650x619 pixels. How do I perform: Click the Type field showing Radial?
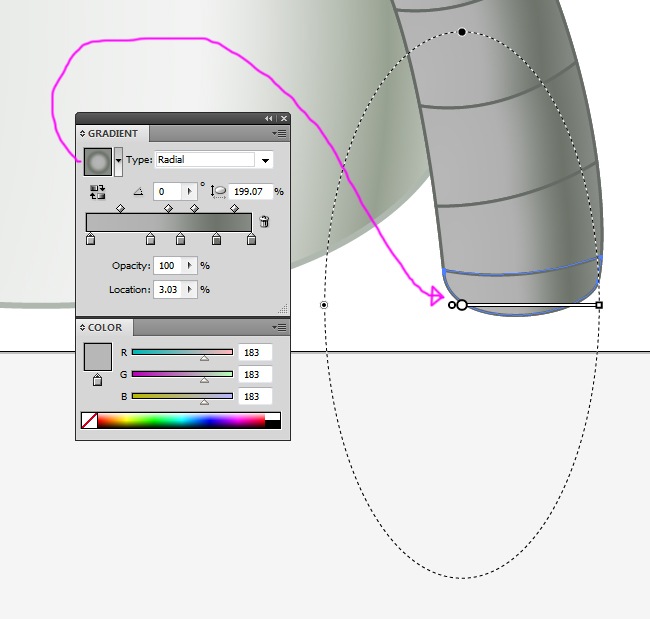coord(205,160)
